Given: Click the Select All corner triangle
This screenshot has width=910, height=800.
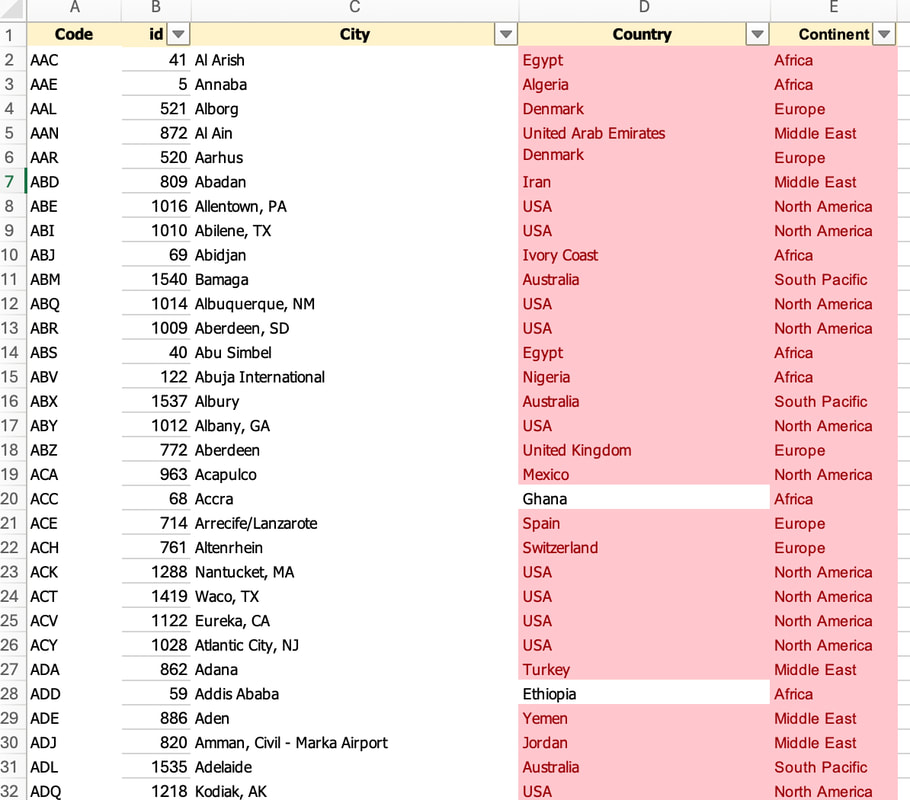Looking at the screenshot, I should pos(12,8).
